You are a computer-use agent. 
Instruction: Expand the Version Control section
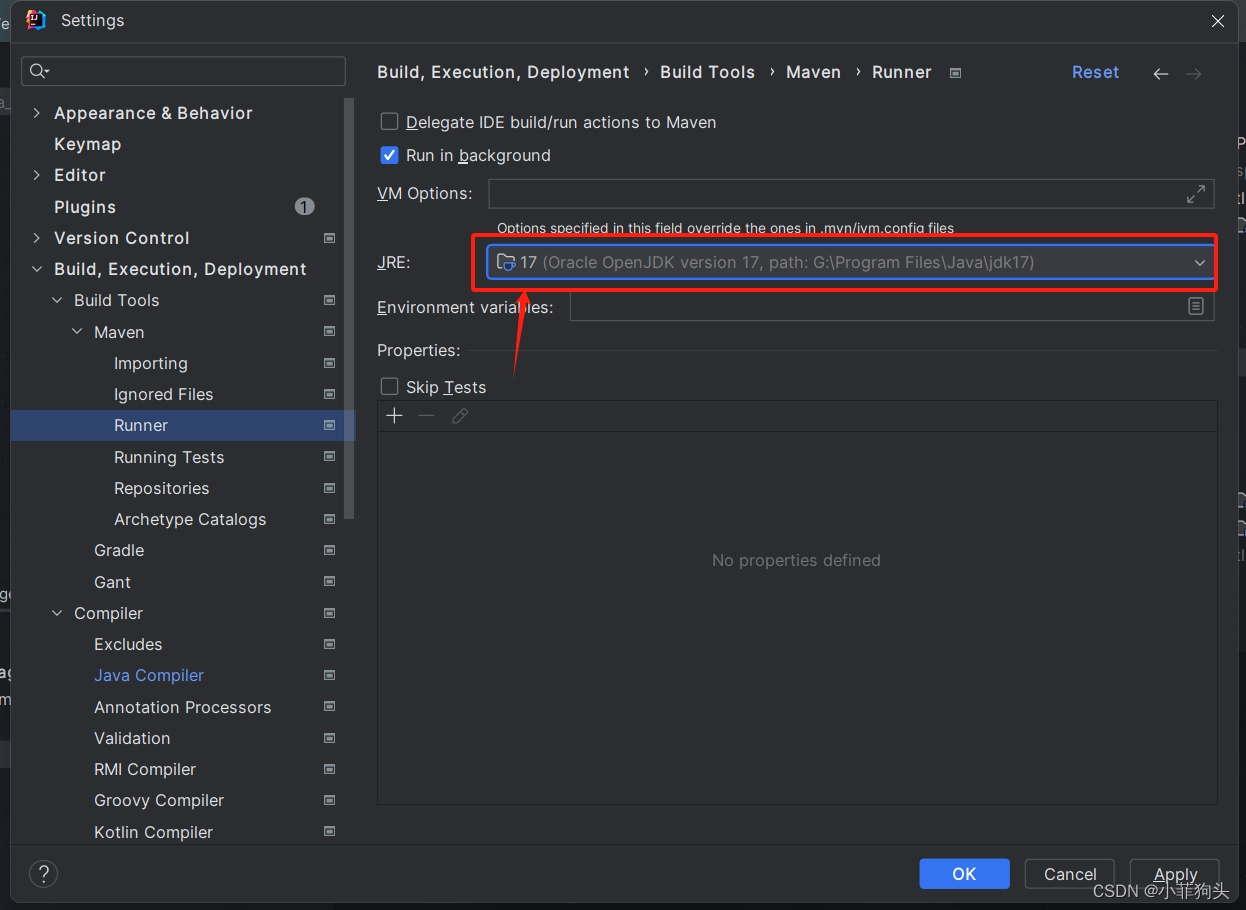click(x=37, y=238)
